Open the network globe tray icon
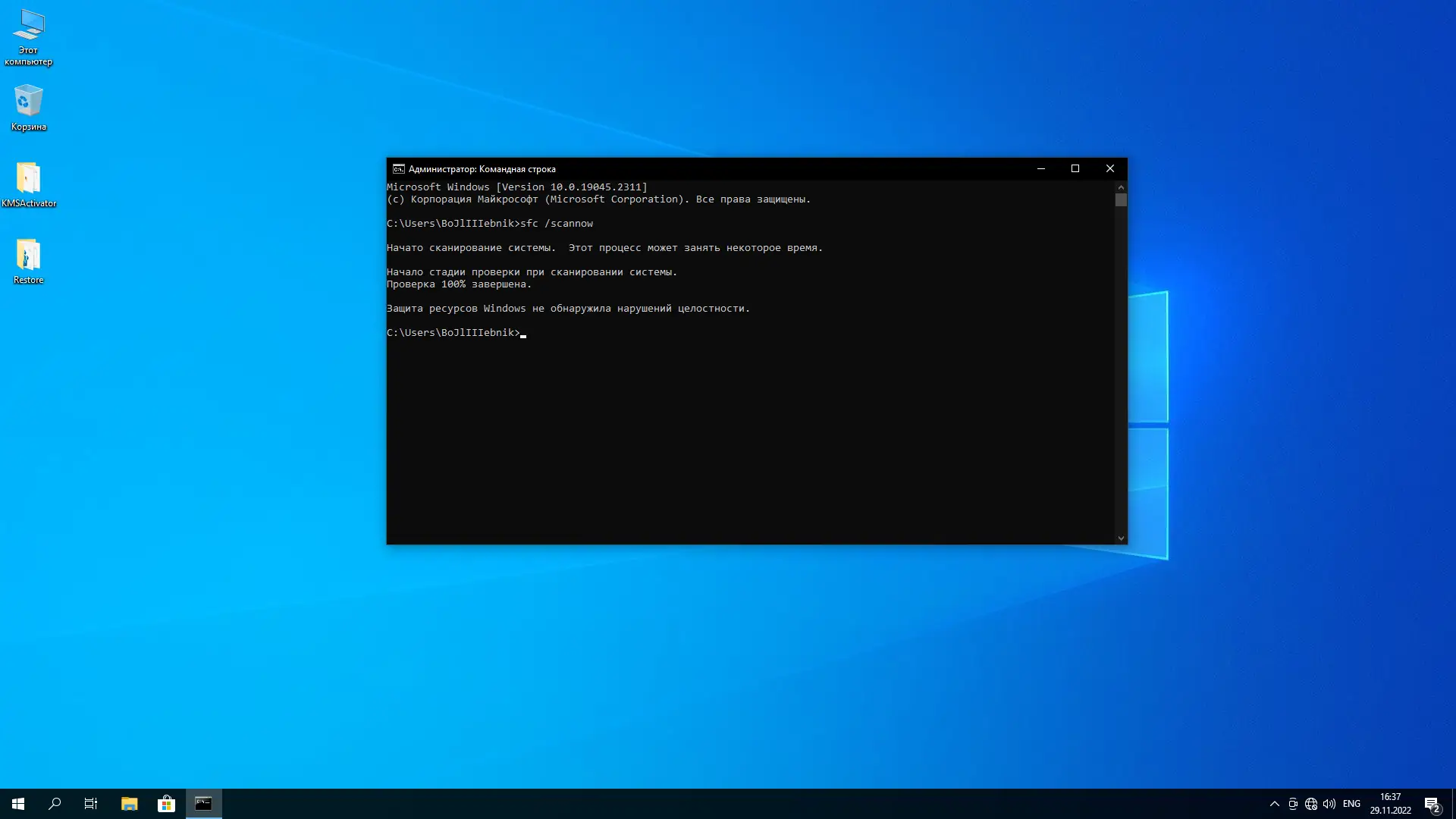1456x819 pixels. tap(1311, 804)
